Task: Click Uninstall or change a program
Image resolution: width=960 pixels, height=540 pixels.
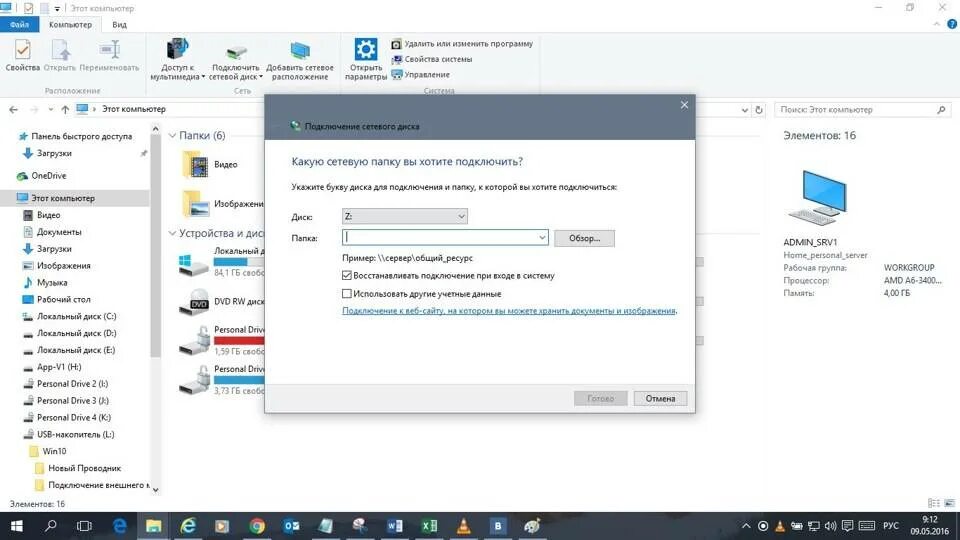Action: coord(462,44)
